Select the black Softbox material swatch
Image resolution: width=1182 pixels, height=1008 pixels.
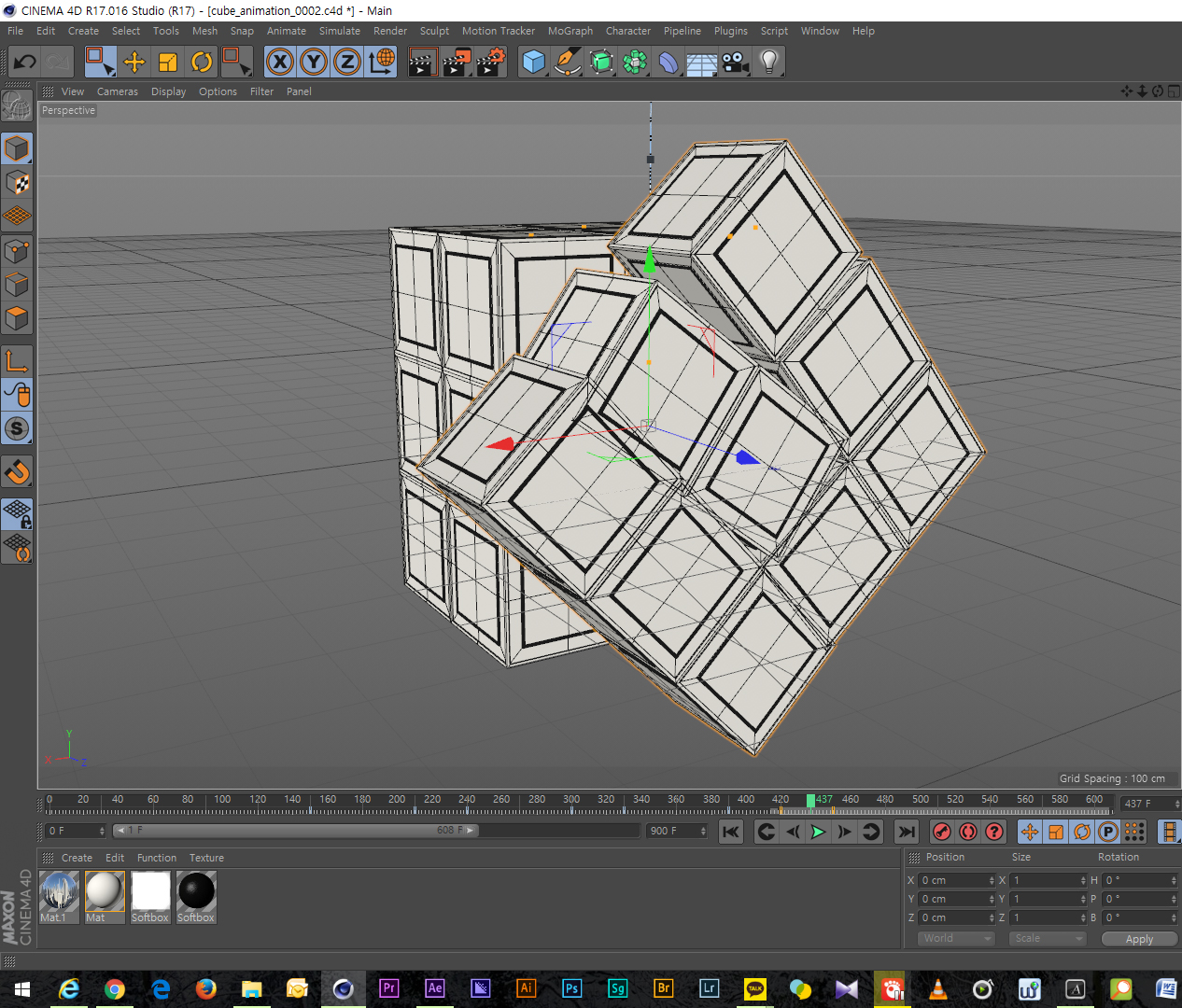coord(196,897)
